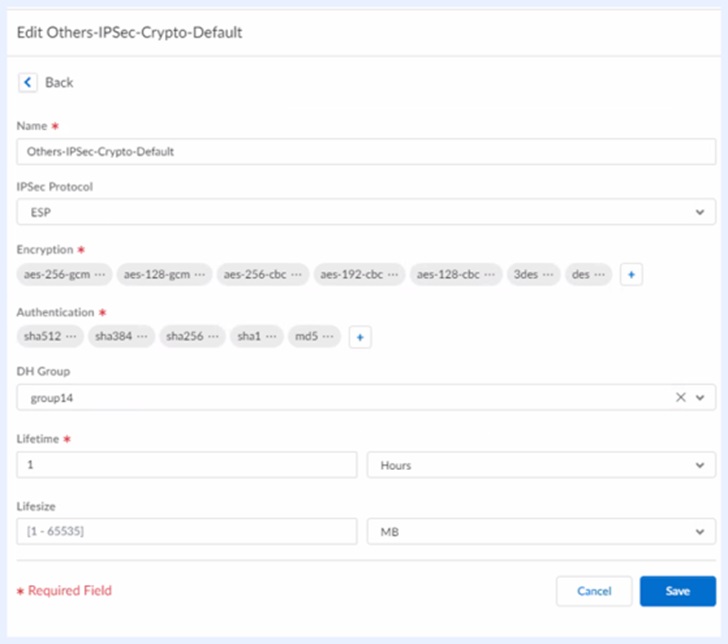728x644 pixels.
Task: Clear the group14 DH Group selection
Action: click(681, 397)
